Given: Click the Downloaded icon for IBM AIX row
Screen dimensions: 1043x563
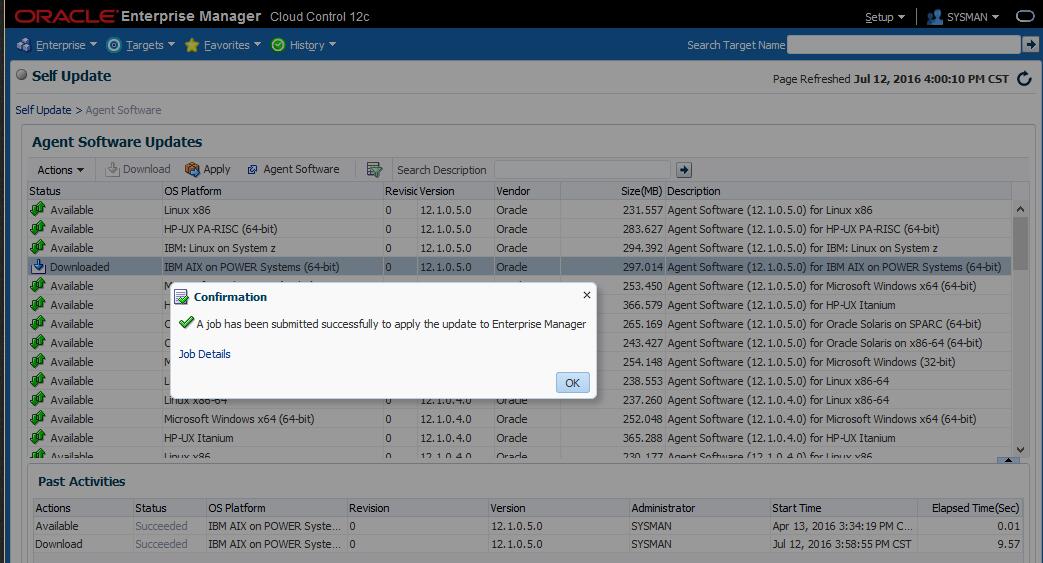Looking at the screenshot, I should [38, 266].
